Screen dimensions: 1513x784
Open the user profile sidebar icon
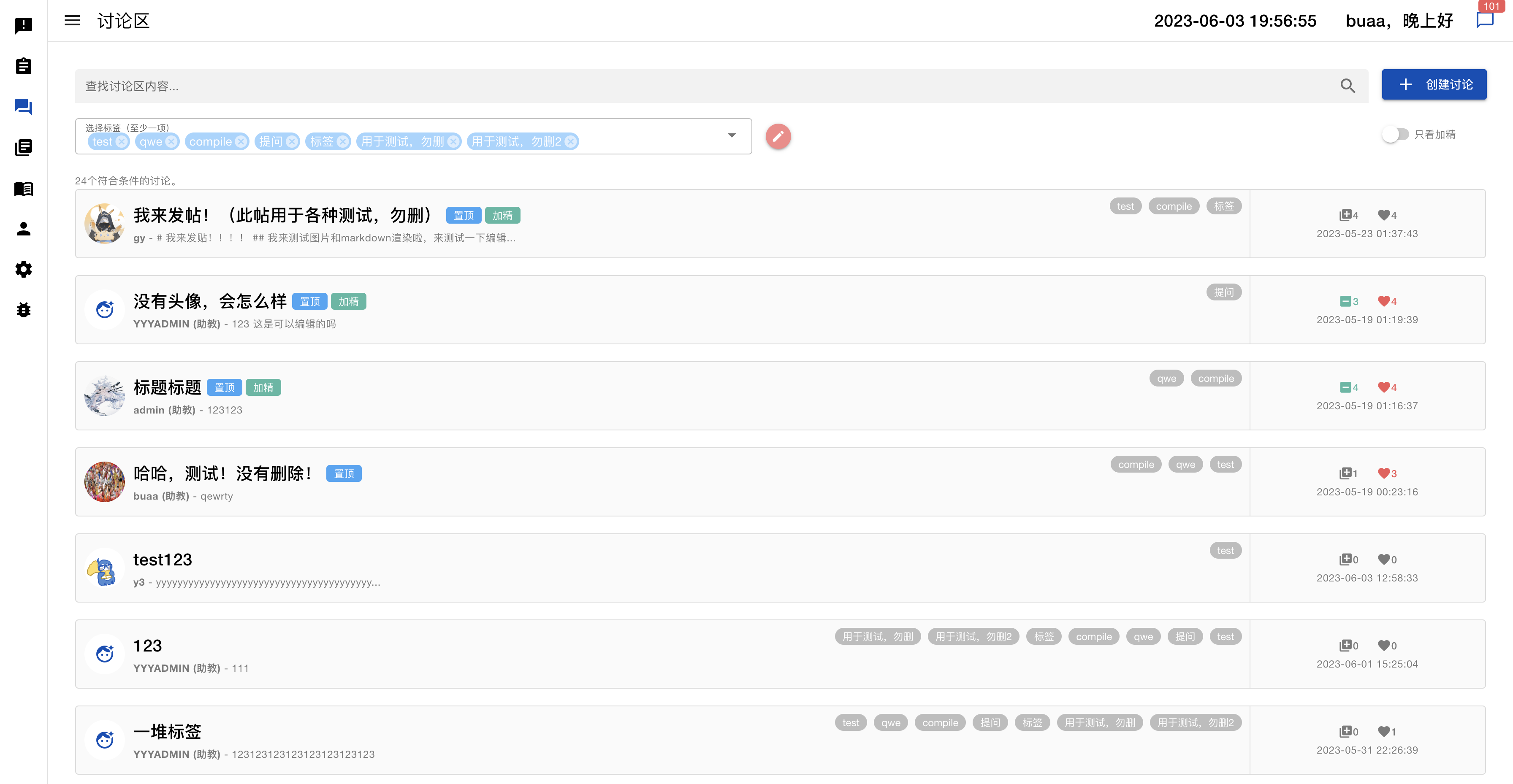click(24, 229)
